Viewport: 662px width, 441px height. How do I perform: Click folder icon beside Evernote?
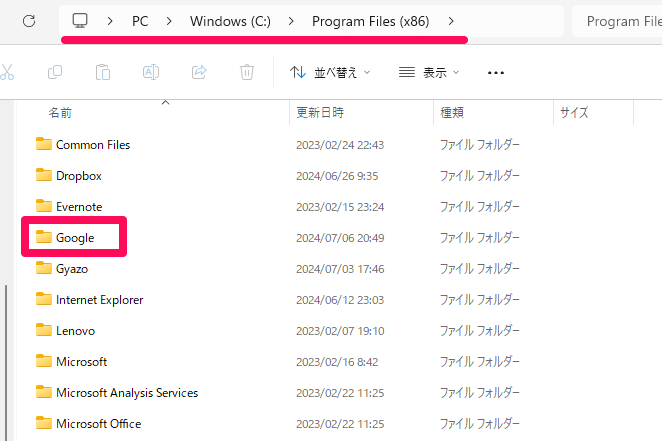44,206
